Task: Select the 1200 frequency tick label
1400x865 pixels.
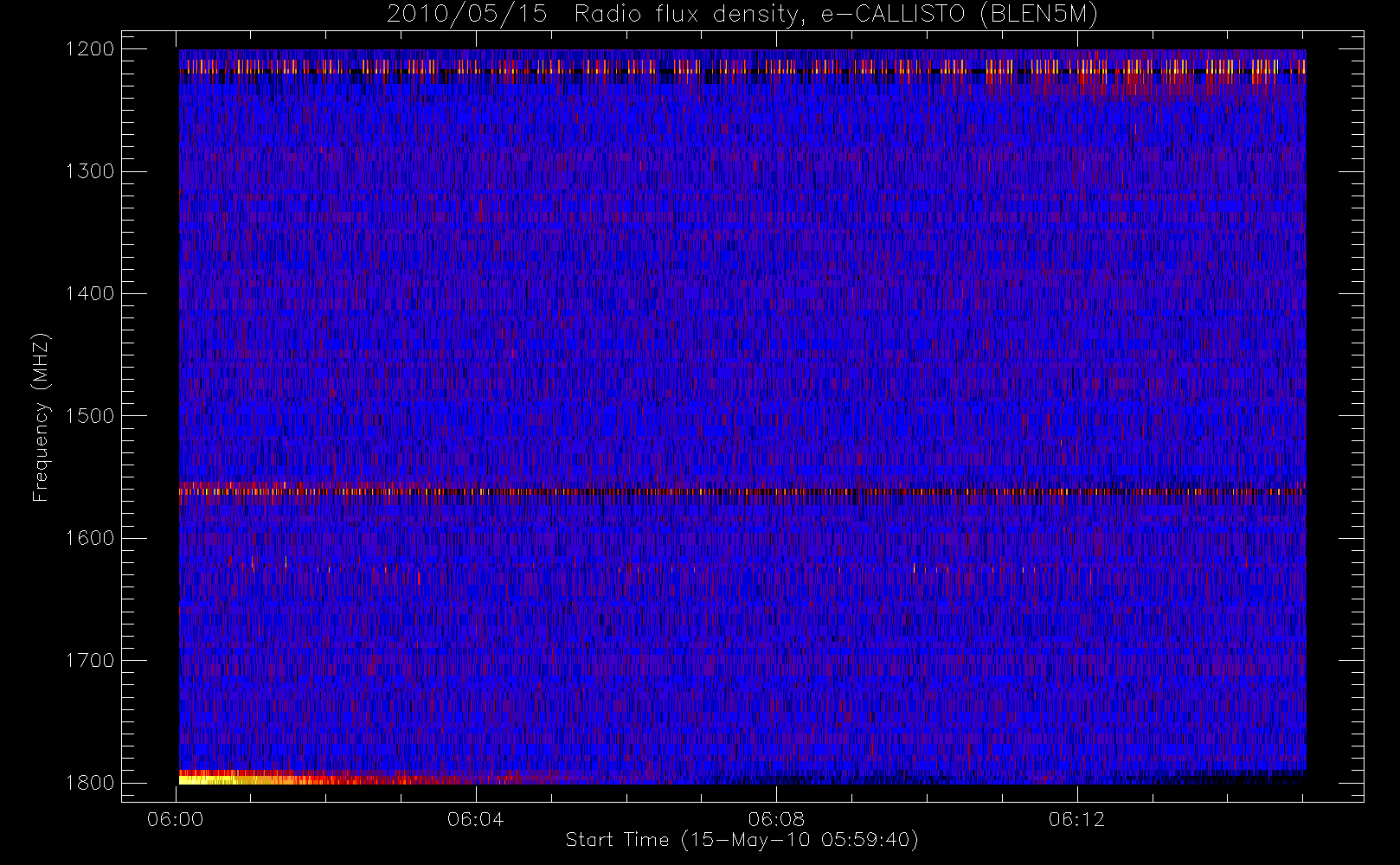Action: point(90,49)
